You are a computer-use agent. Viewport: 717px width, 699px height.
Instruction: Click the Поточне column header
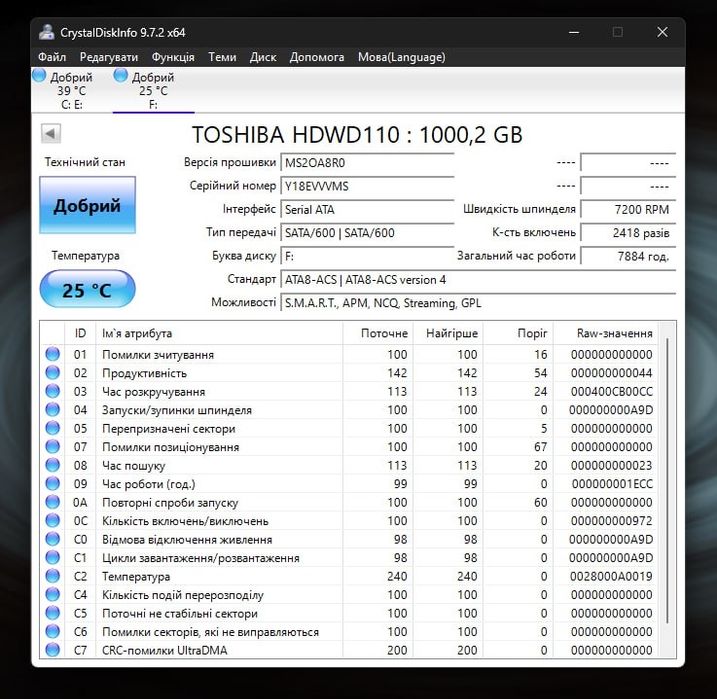pyautogui.click(x=378, y=333)
